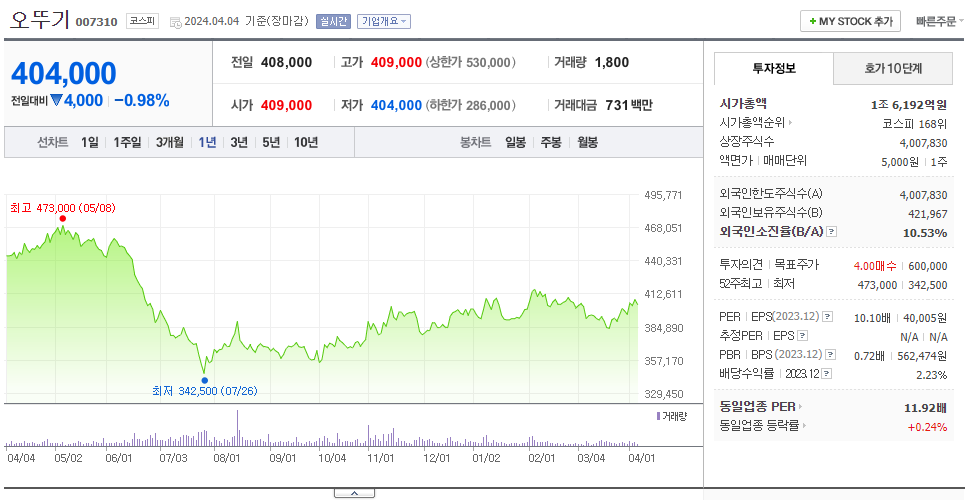Click the 11.92배 same-industry PER value
Viewport: 968px width, 500px height.
[x=925, y=408]
